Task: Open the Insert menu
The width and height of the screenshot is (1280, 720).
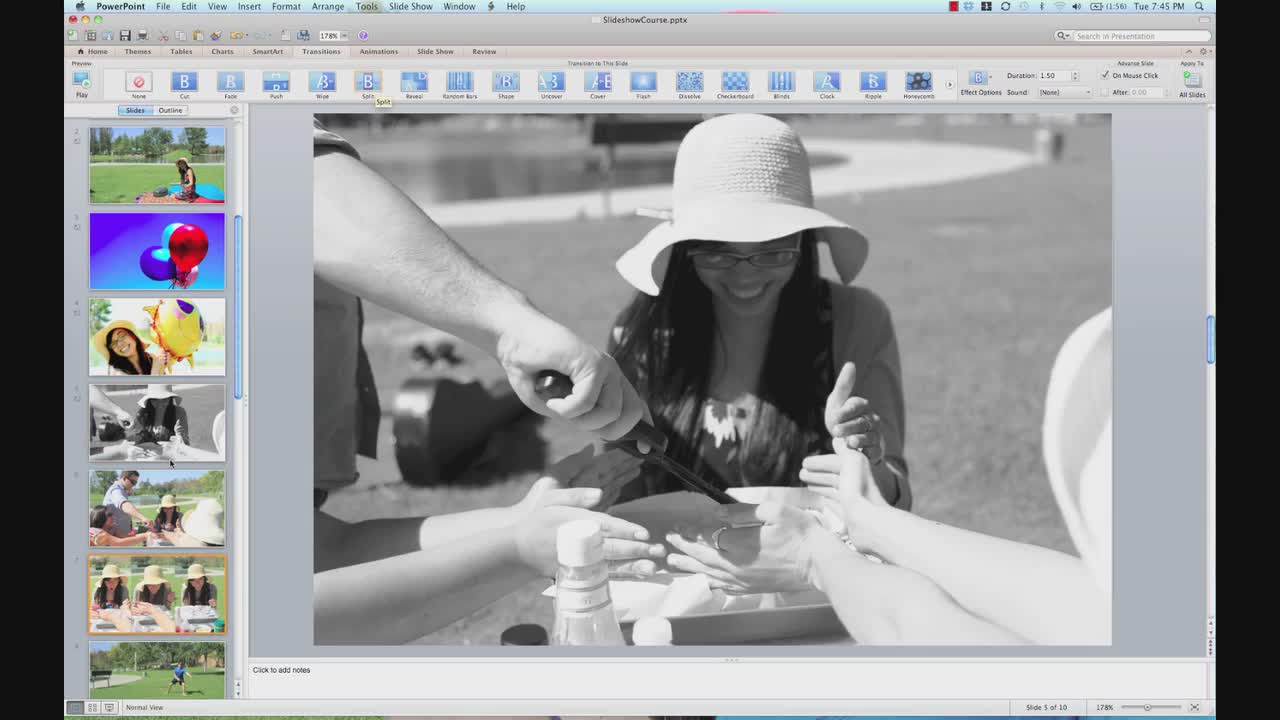Action: point(249,6)
